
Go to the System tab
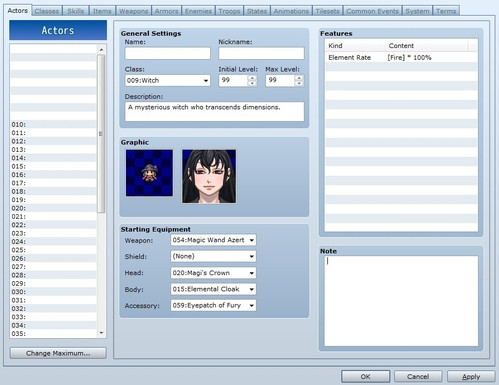tap(417, 11)
